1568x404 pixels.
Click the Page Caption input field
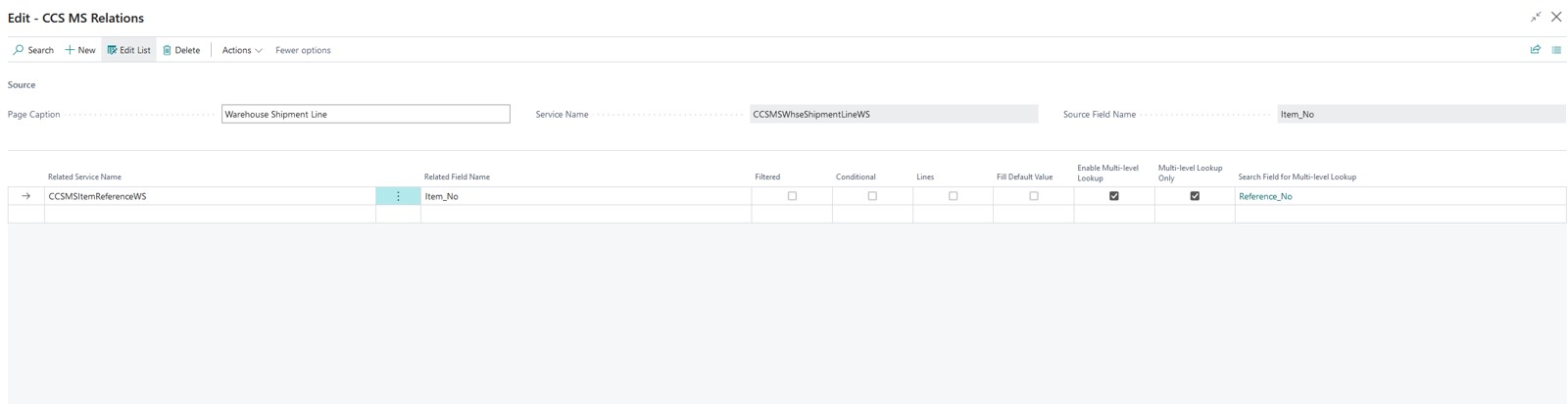(366, 115)
